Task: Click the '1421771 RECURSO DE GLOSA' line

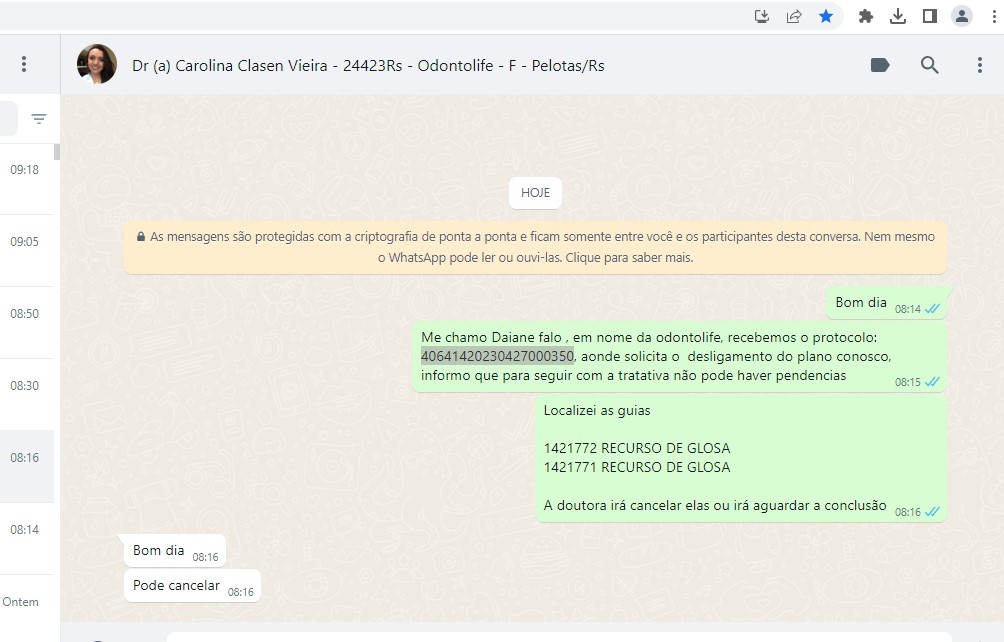Action: point(636,467)
